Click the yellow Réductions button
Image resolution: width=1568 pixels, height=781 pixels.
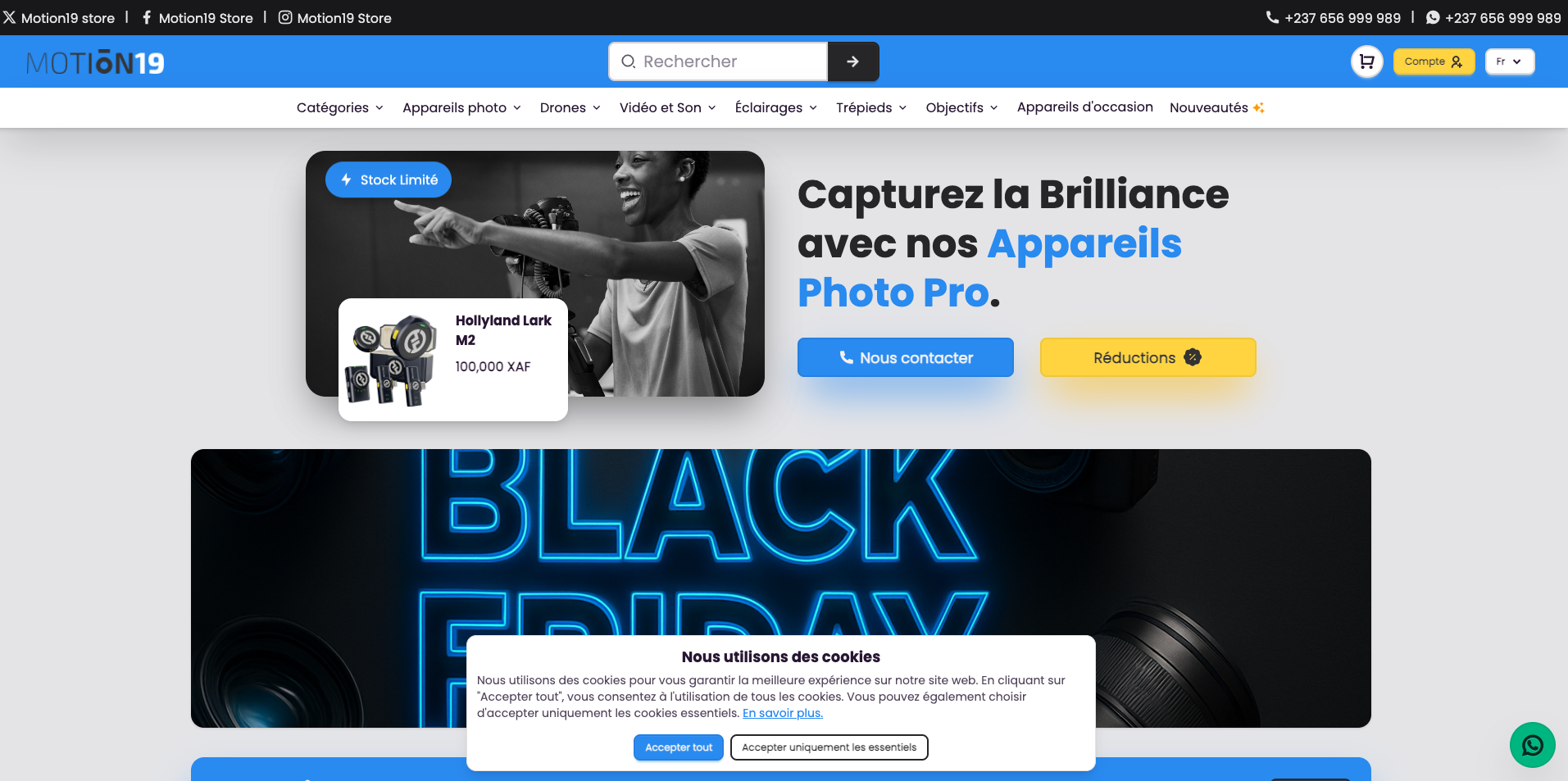tap(1148, 357)
